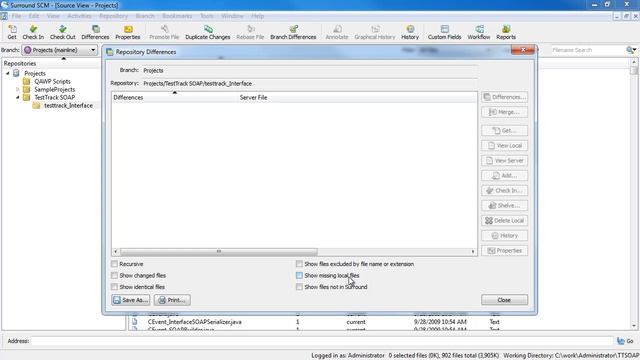Click the Get toolbar icon

pyautogui.click(x=12, y=32)
